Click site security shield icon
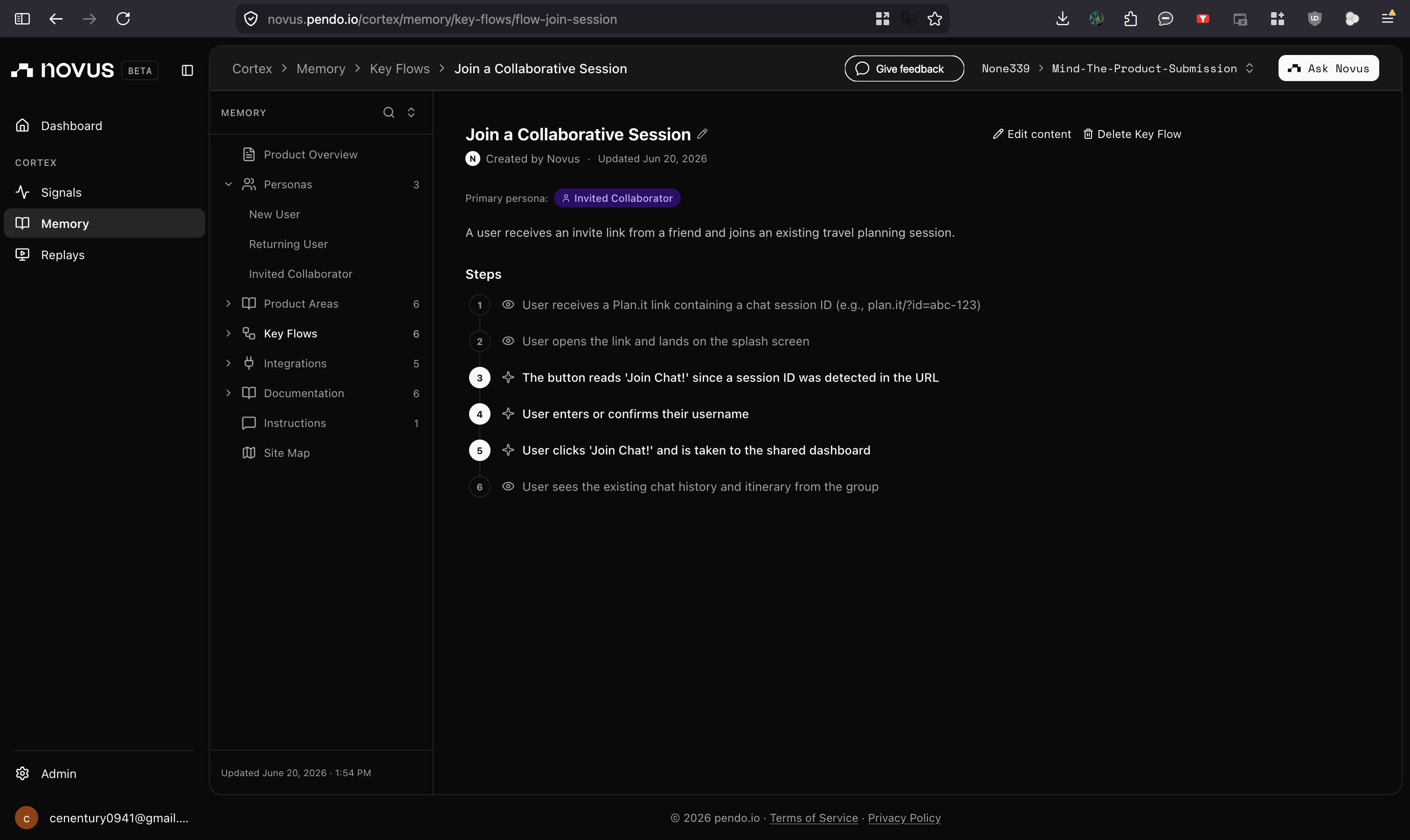This screenshot has width=1410, height=840. click(x=251, y=19)
